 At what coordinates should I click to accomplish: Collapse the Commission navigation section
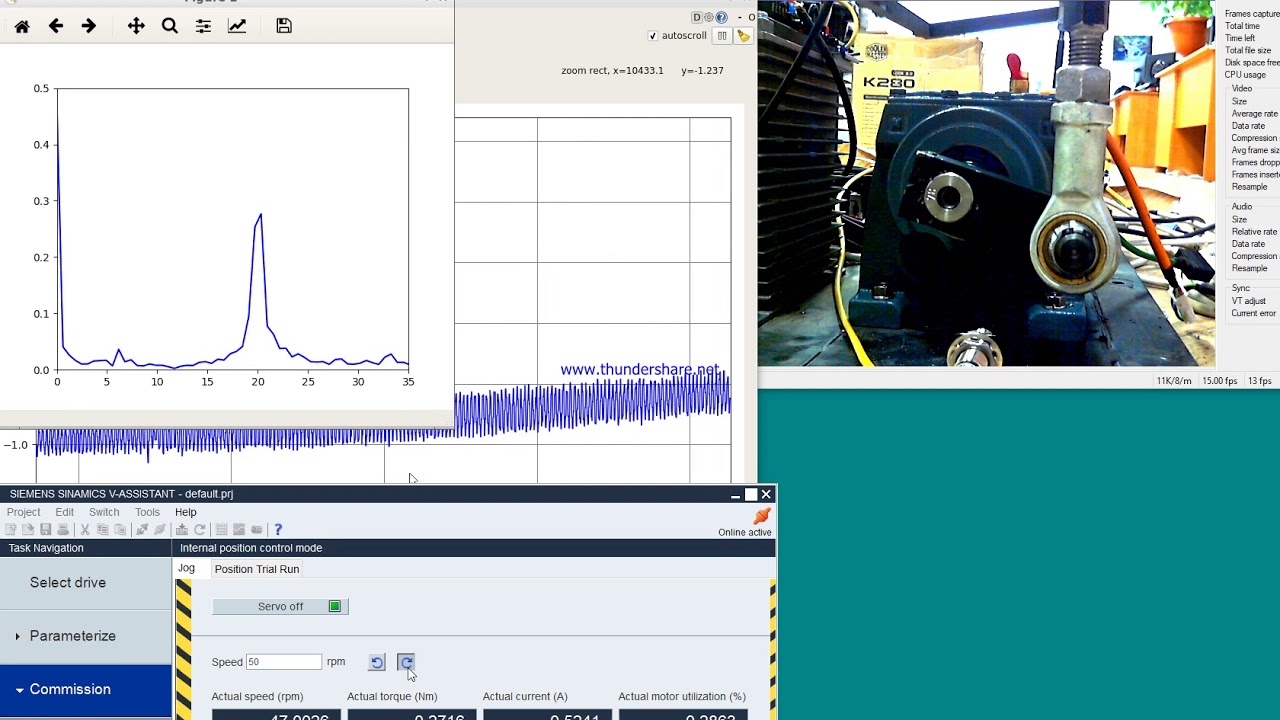(x=86, y=690)
